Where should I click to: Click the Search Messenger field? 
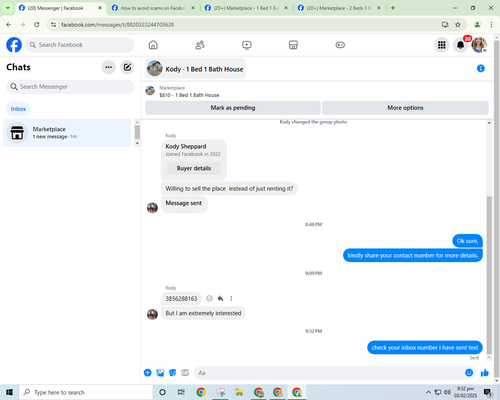click(70, 87)
